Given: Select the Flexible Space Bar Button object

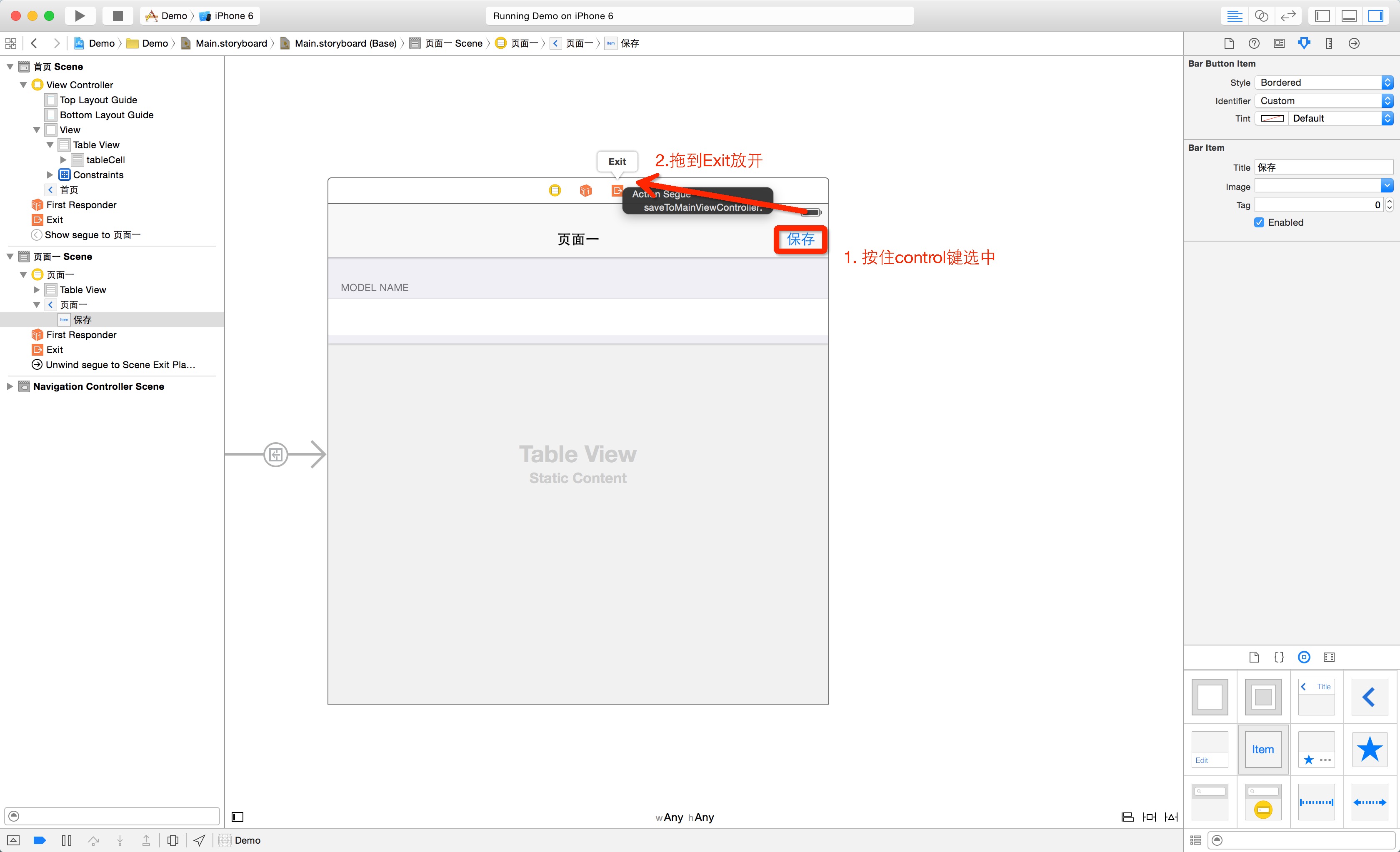Looking at the screenshot, I should [x=1370, y=802].
